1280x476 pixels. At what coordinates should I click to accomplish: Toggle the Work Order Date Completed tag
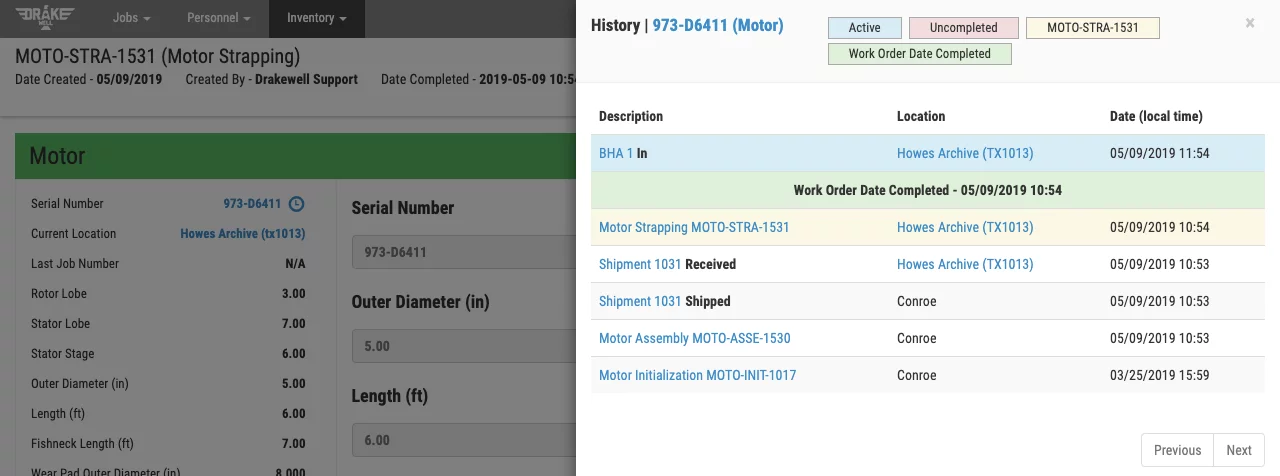[919, 54]
